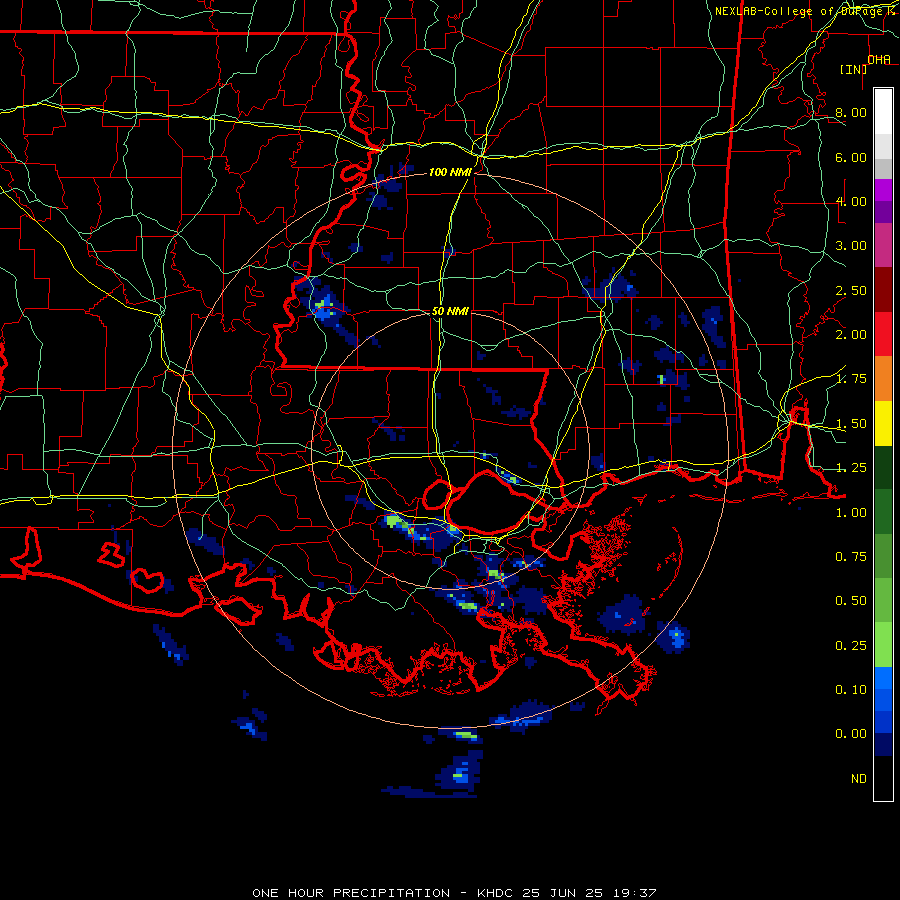Image resolution: width=900 pixels, height=900 pixels.
Task: Click the yellow legend swatch at 1.50
Action: (883, 423)
